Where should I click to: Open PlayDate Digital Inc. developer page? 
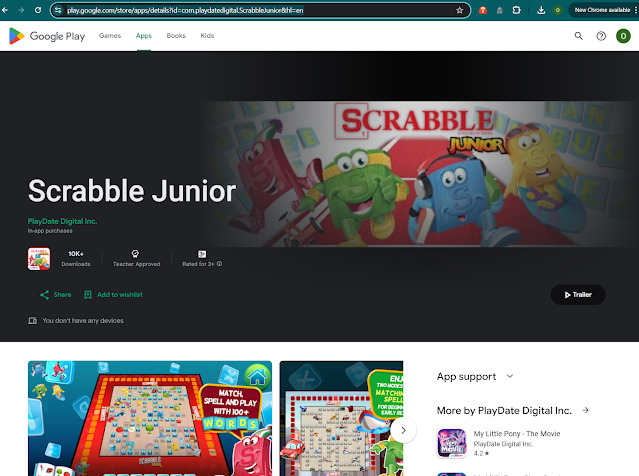(x=62, y=221)
